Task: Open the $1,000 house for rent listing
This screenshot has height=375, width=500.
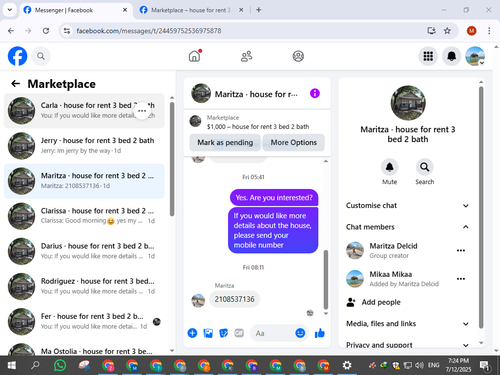Action: 257,122
